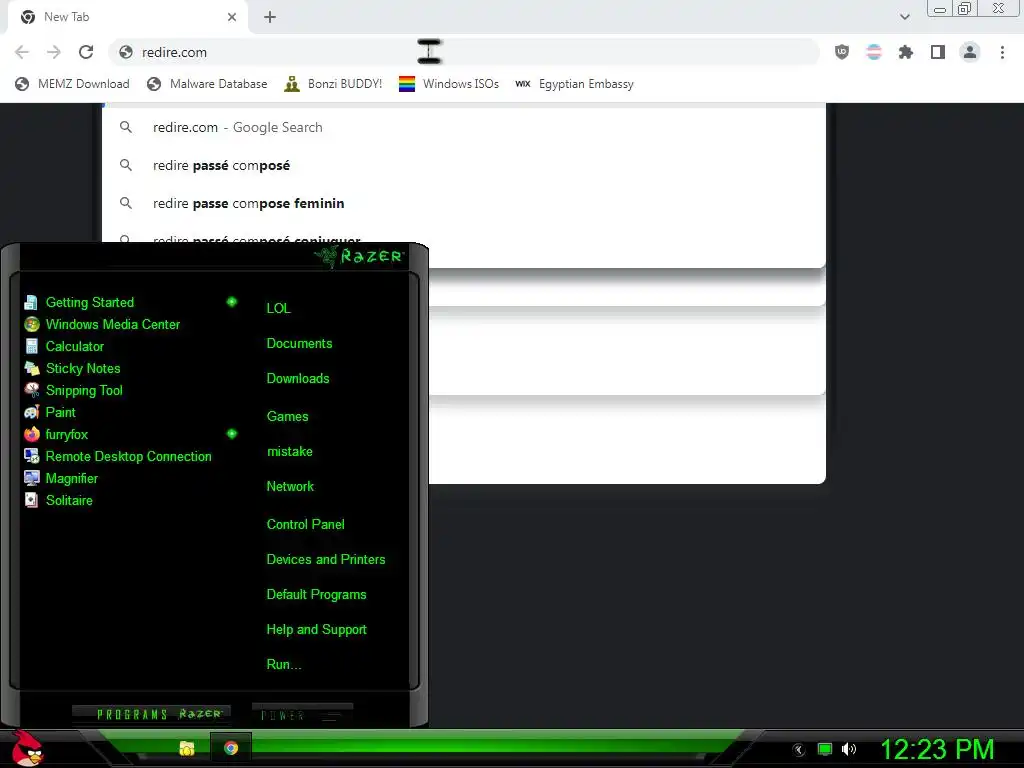Open Network from Start menu

click(290, 487)
